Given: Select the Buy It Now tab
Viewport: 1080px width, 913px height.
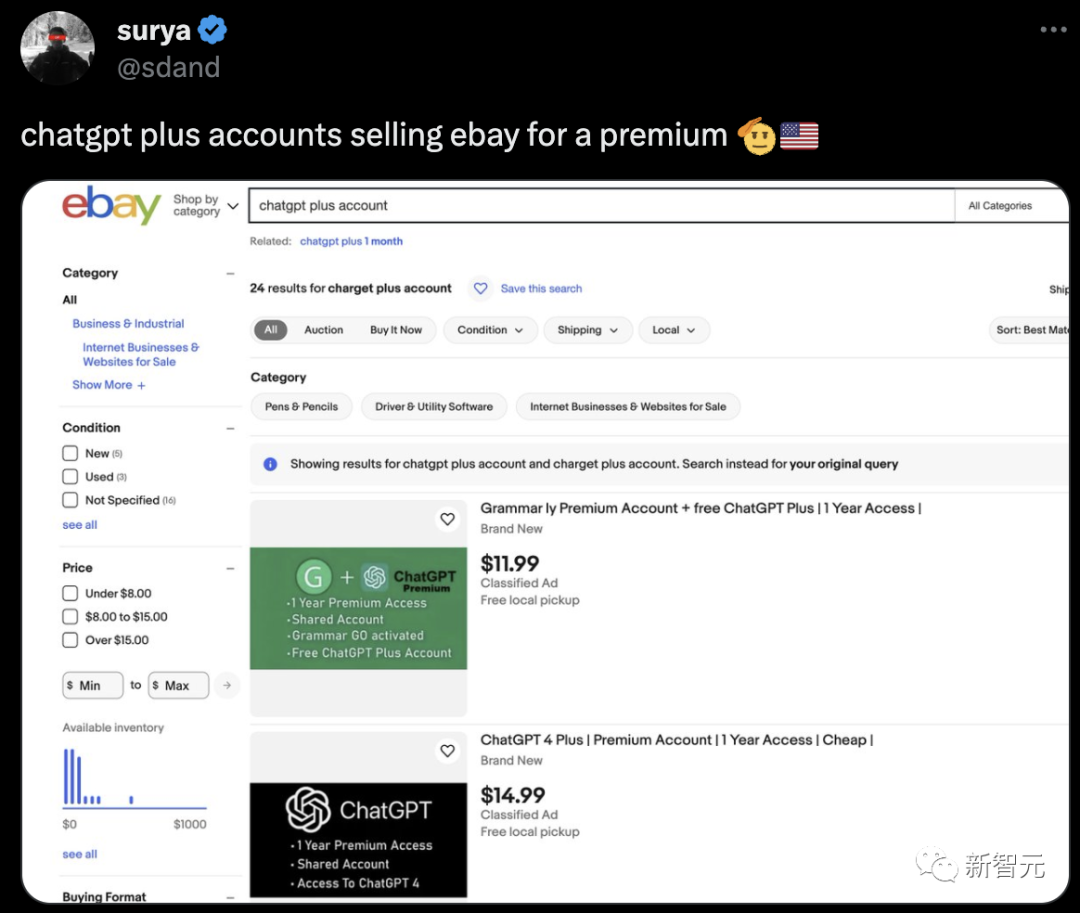Looking at the screenshot, I should click(x=396, y=330).
